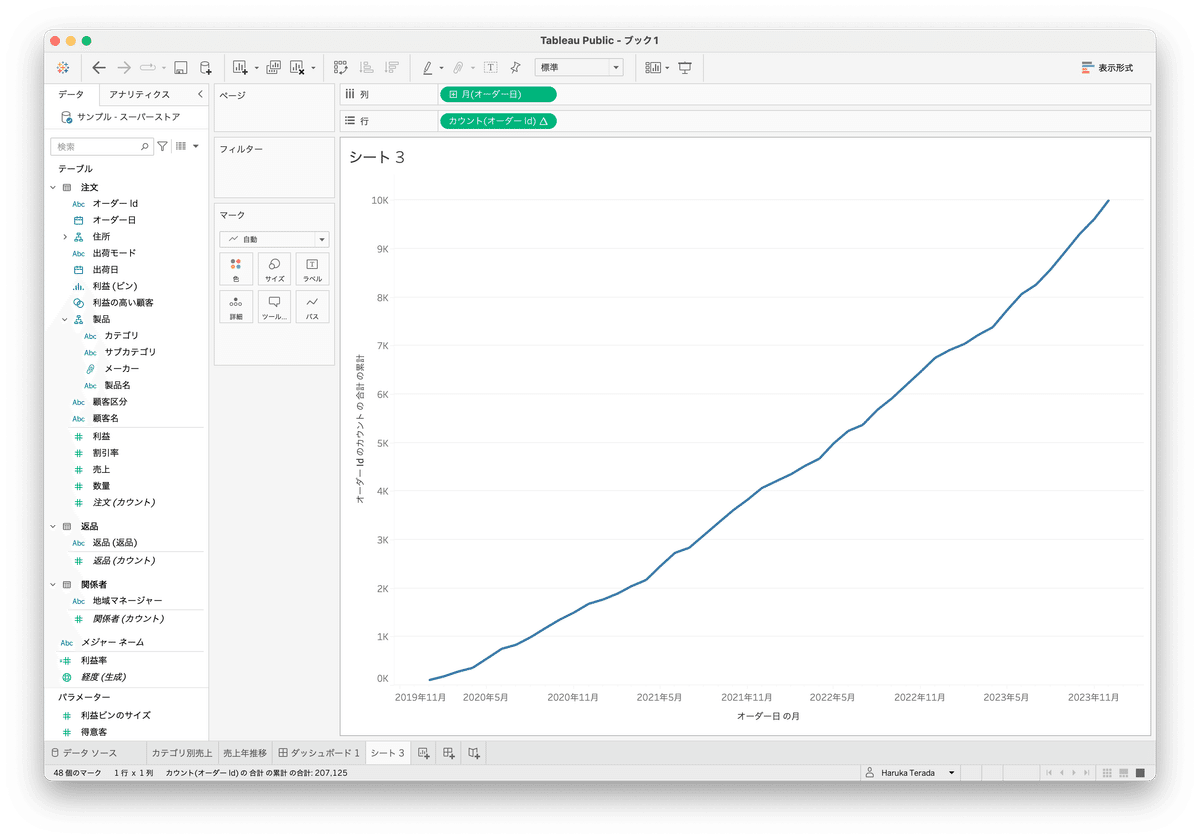Screen dimensions: 1200x839
Task: Click the オーダー日 の月 axis title
Action: coord(768,717)
